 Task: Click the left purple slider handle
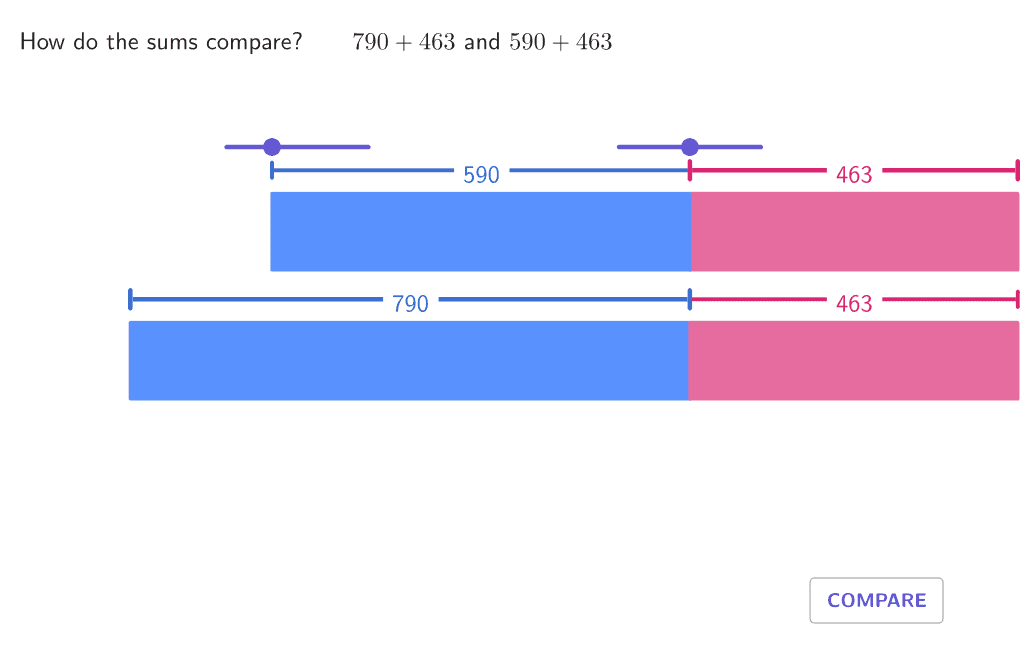(x=272, y=147)
